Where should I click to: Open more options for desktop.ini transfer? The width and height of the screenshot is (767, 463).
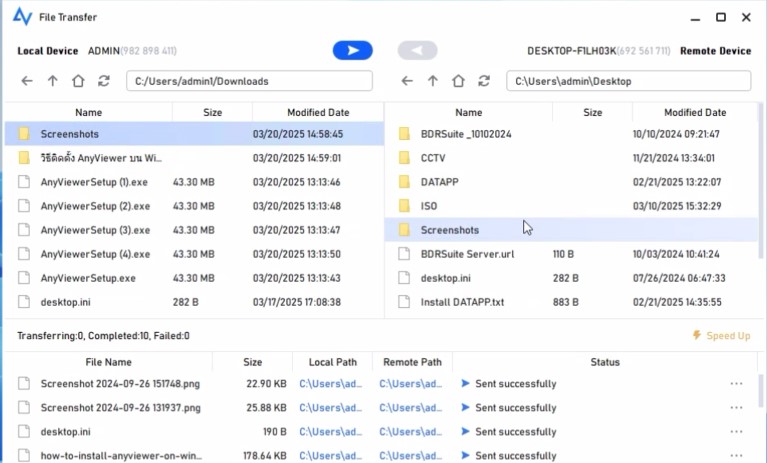736,432
